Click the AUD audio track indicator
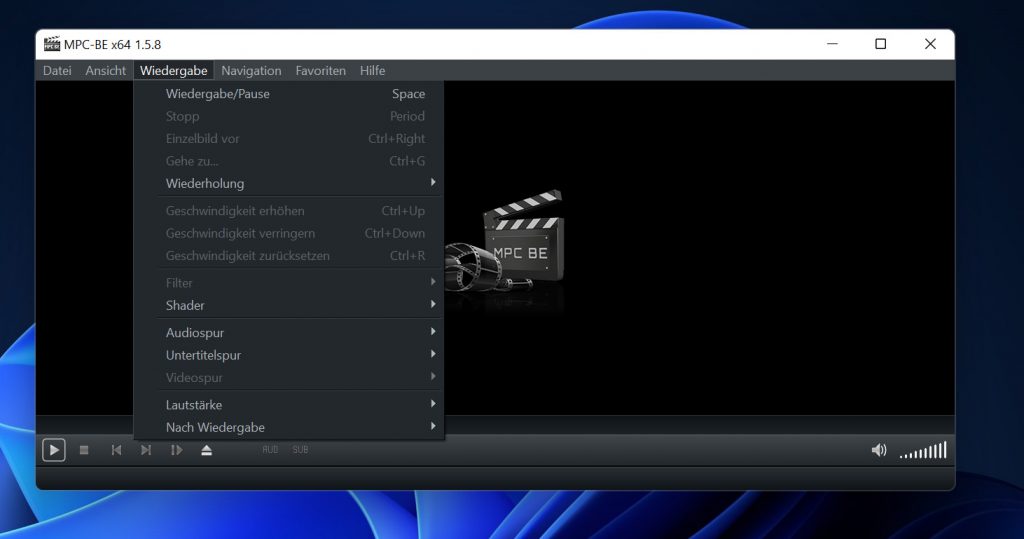Viewport: 1024px width, 539px height. pyautogui.click(x=270, y=449)
